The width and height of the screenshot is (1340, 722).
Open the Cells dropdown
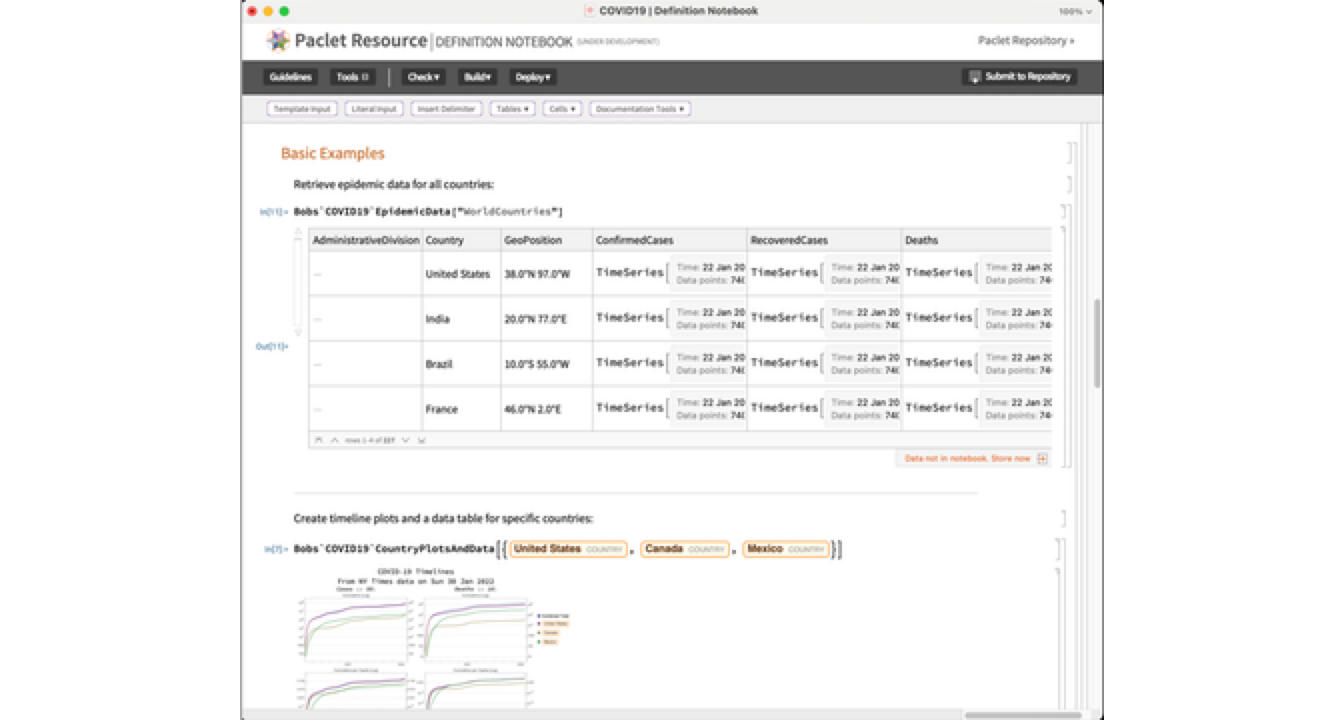[x=562, y=109]
